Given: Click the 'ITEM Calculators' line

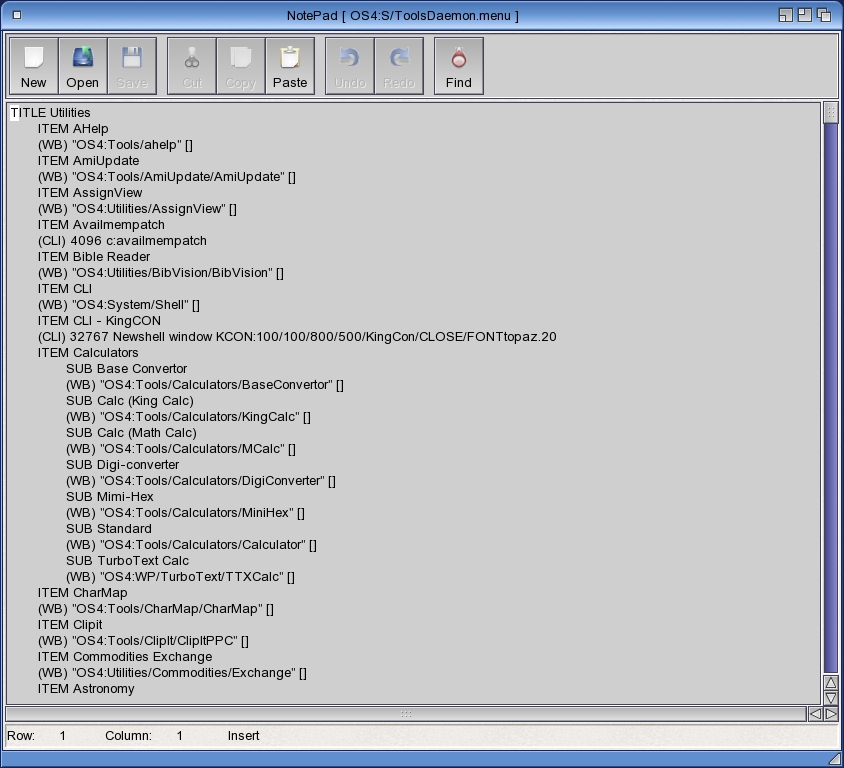Looking at the screenshot, I should [x=88, y=353].
